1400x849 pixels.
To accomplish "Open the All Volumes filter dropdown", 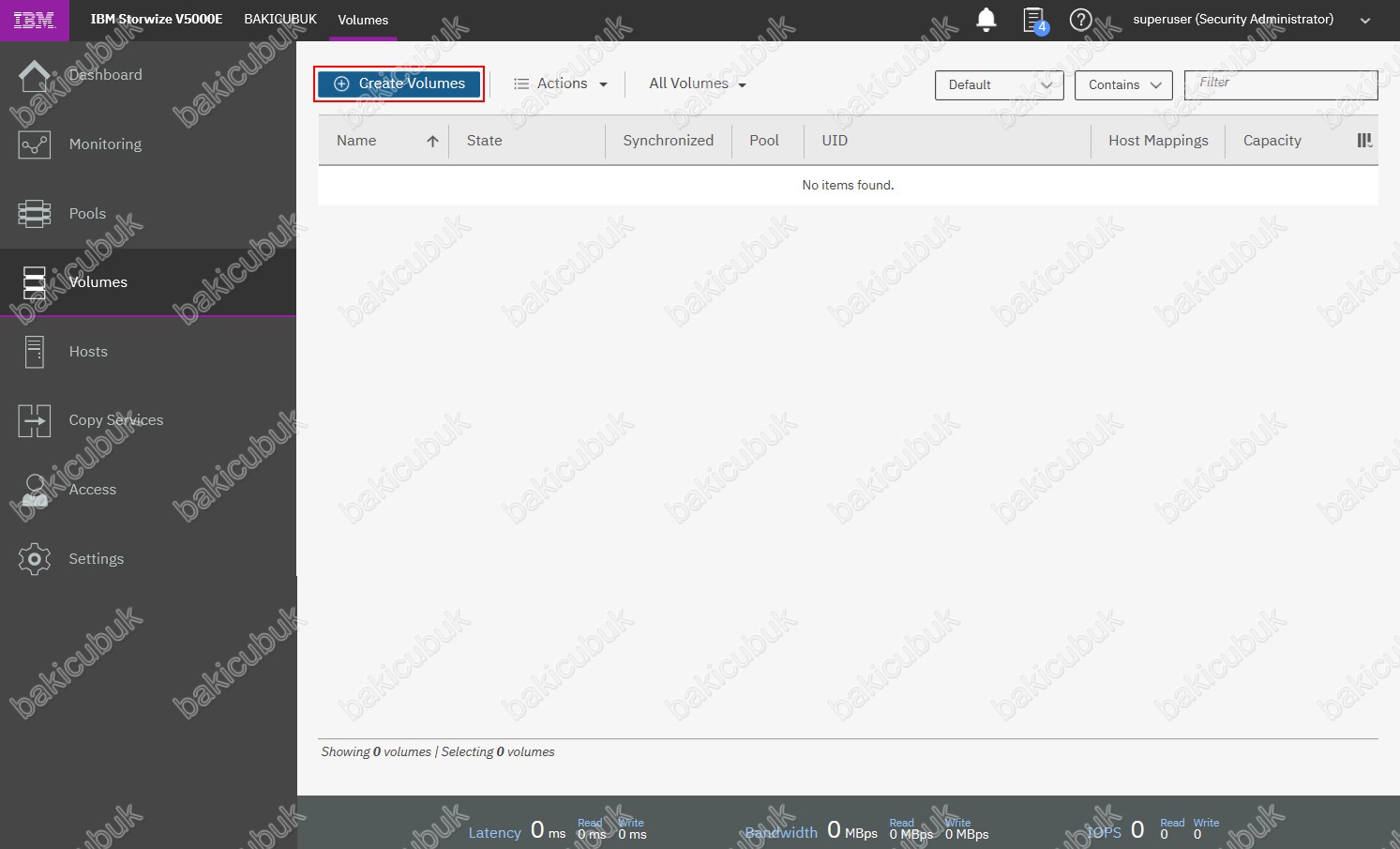I will [x=698, y=83].
